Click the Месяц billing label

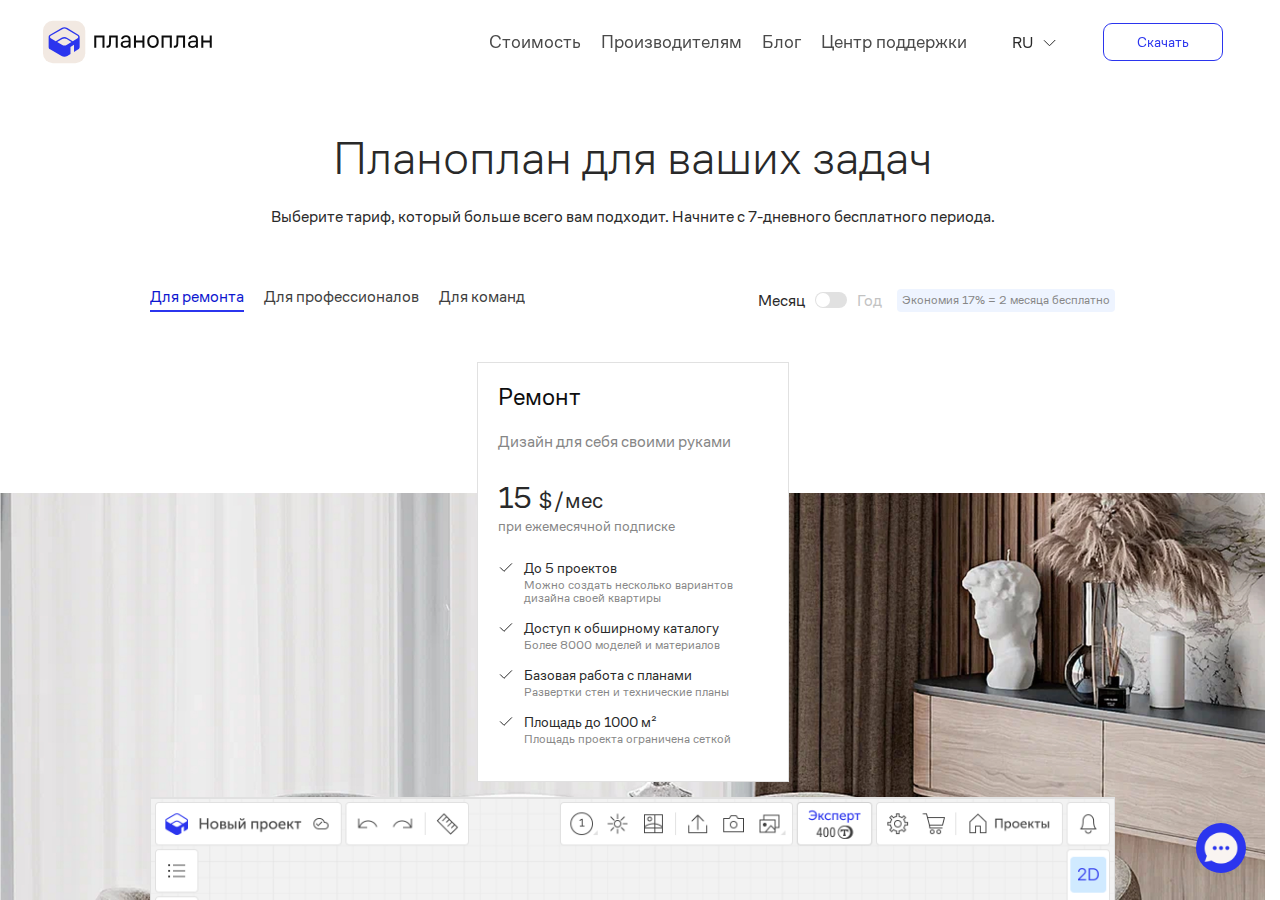(782, 301)
